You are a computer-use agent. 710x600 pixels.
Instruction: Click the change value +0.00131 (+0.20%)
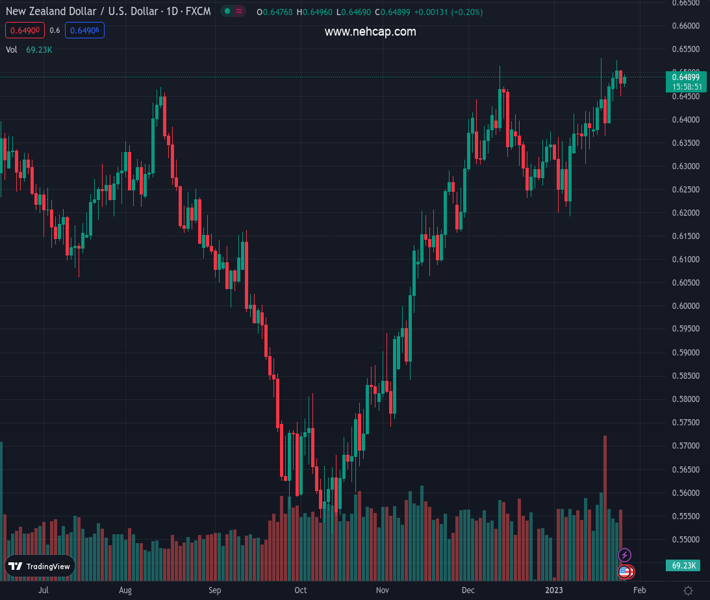point(448,12)
